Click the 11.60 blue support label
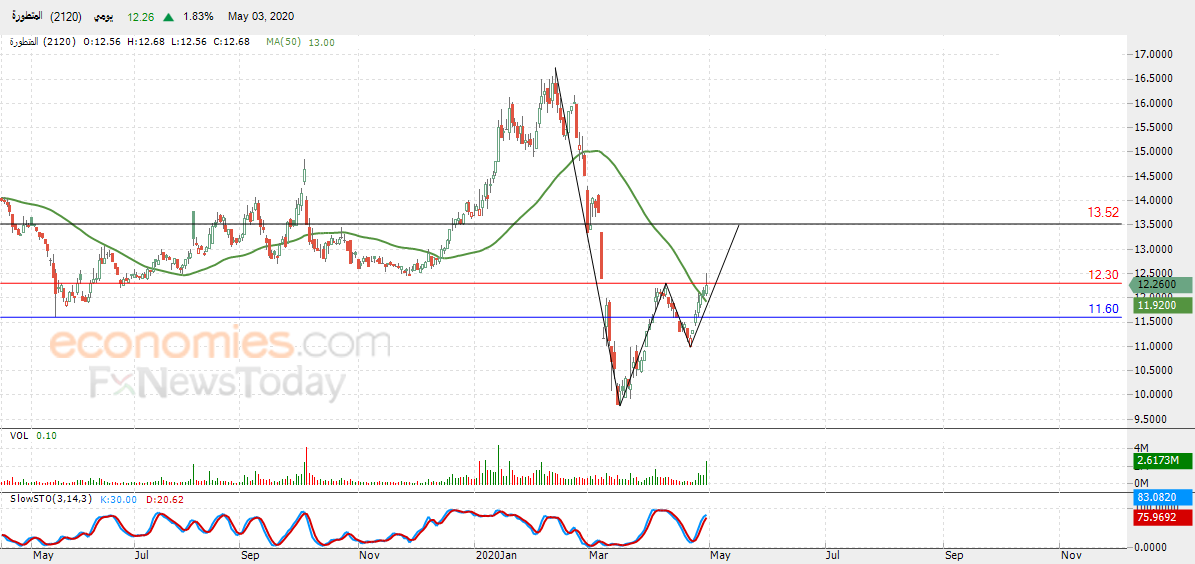Screen dimensions: 1195x564 point(1103,309)
